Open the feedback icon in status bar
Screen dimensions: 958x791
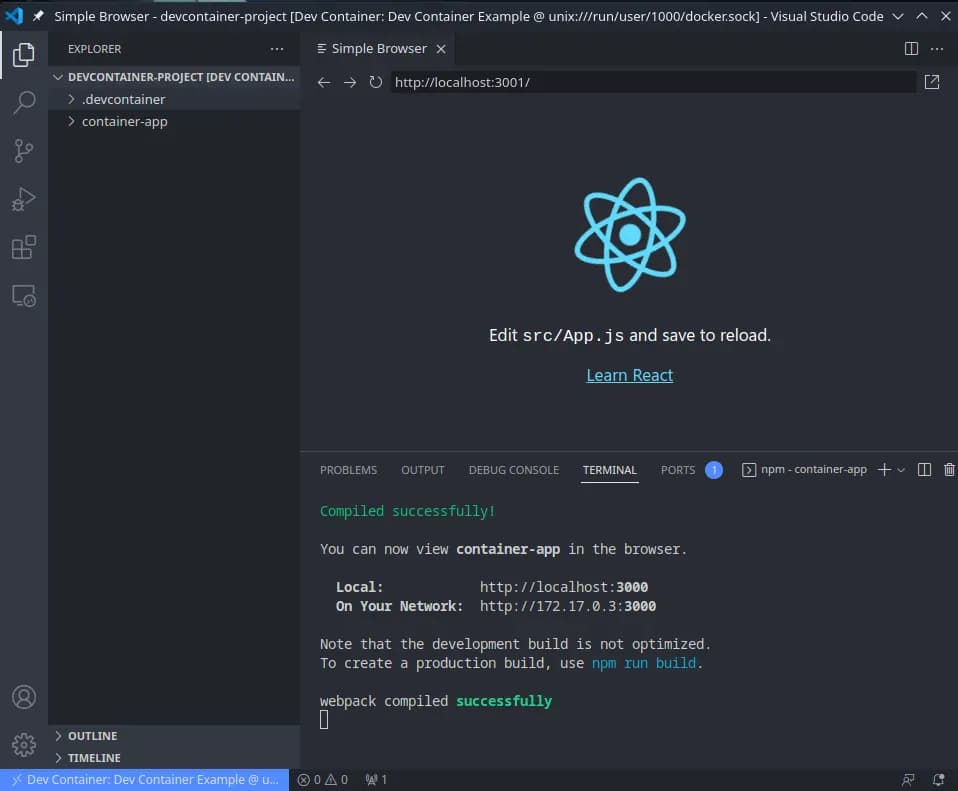908,779
